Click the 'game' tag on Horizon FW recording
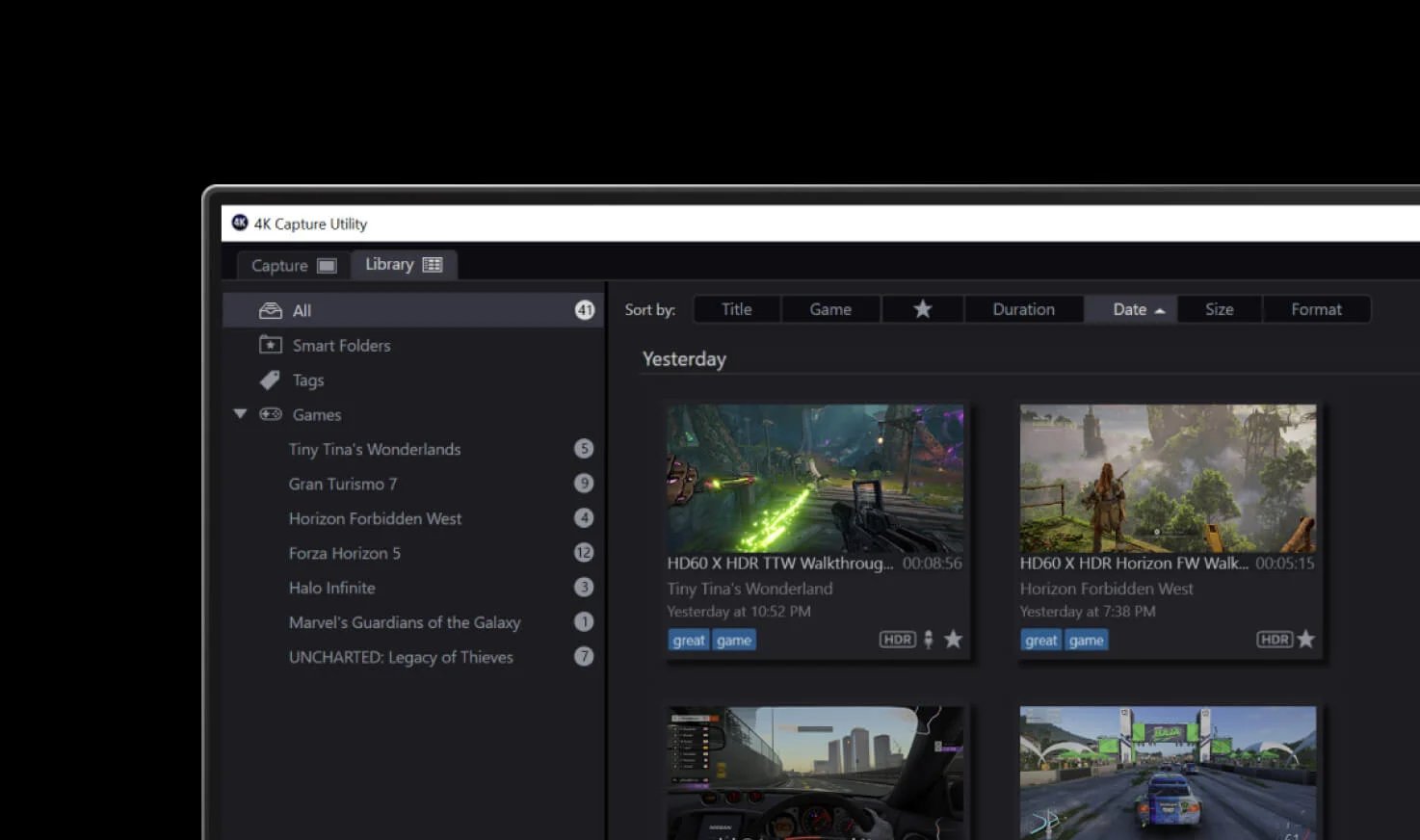 tap(1087, 640)
